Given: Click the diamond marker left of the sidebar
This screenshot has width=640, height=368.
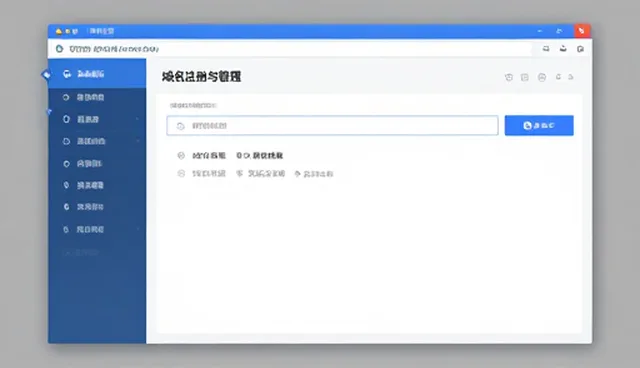Looking at the screenshot, I should (46, 75).
